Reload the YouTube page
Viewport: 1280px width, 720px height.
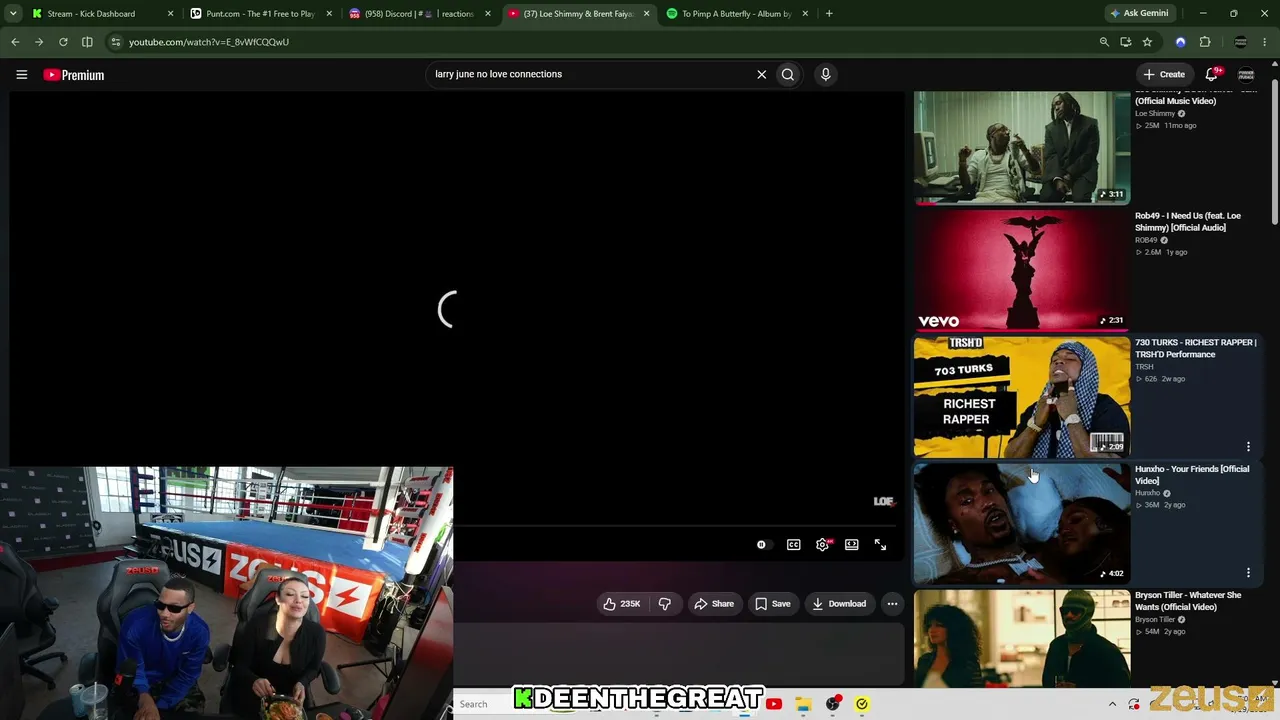63,42
